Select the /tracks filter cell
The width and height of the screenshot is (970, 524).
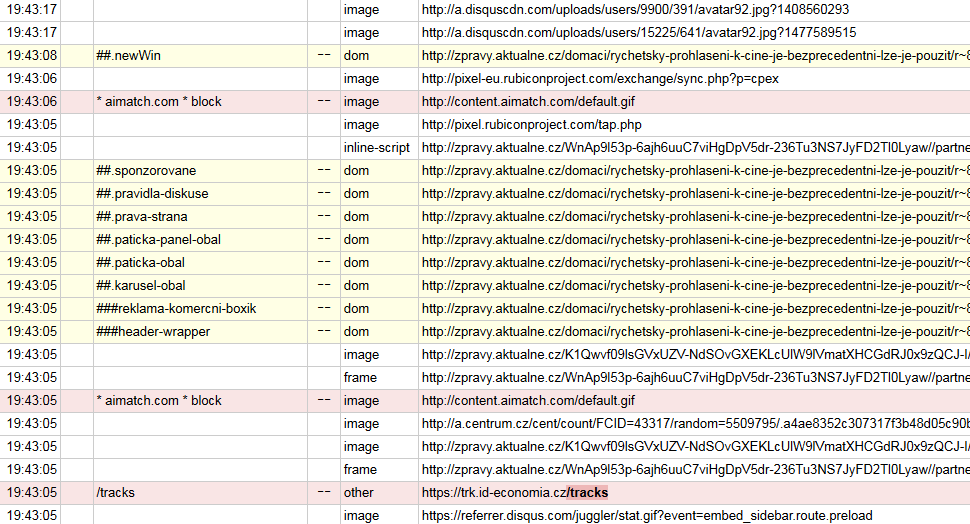pyautogui.click(x=116, y=492)
